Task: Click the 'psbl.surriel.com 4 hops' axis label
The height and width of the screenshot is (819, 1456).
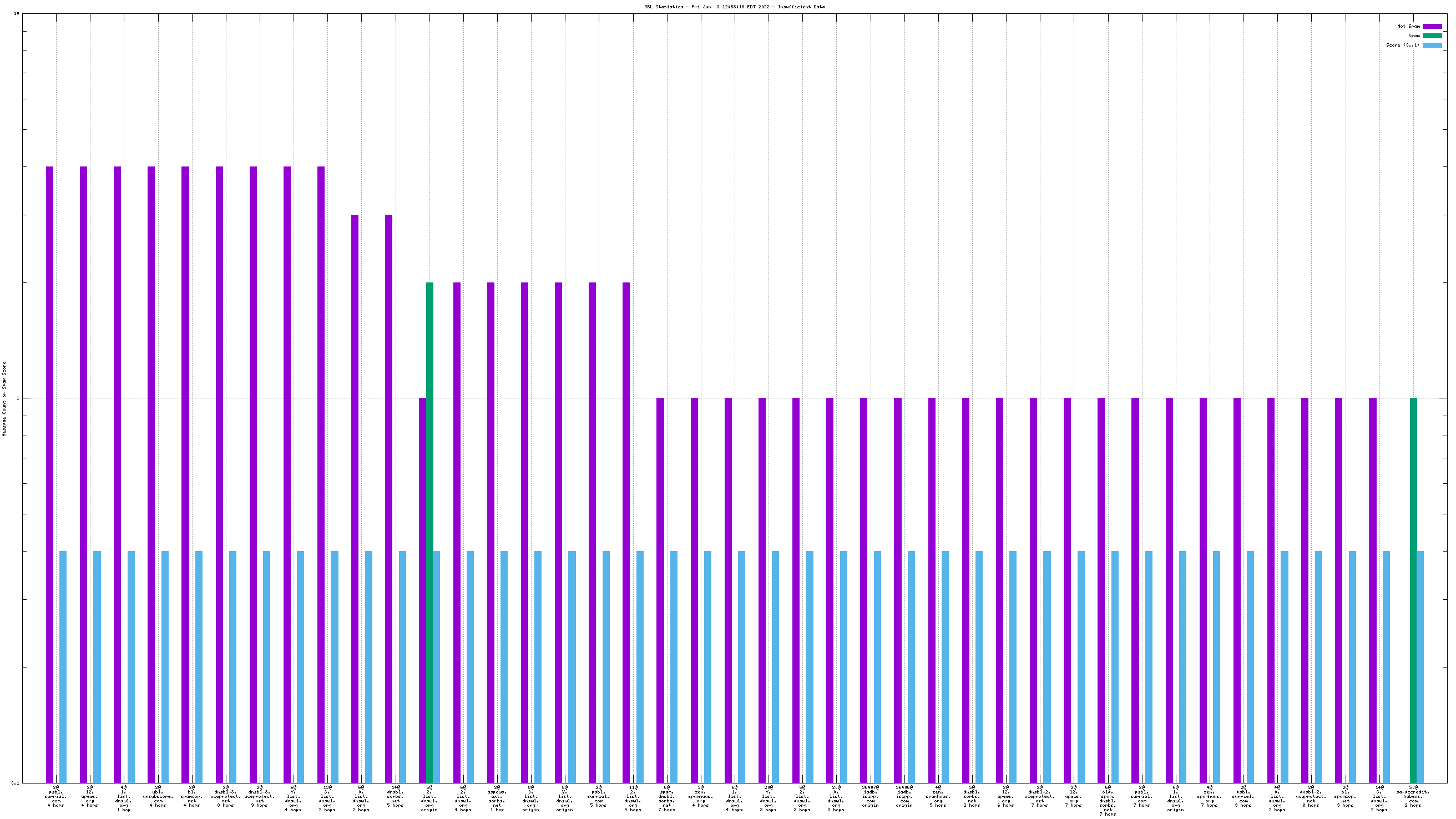Action: tap(56, 796)
